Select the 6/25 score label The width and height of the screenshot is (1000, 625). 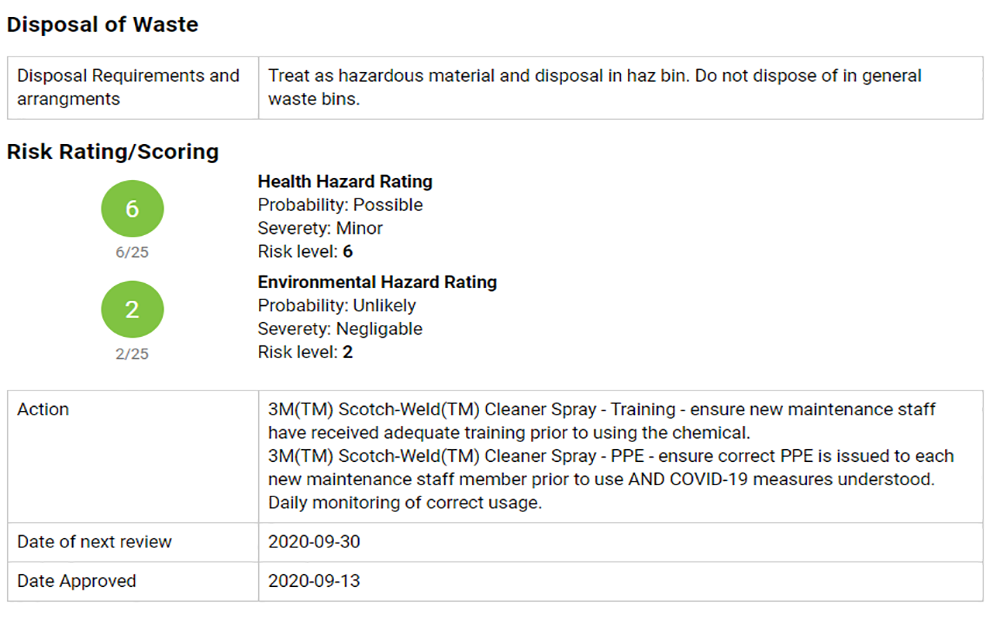coord(132,253)
